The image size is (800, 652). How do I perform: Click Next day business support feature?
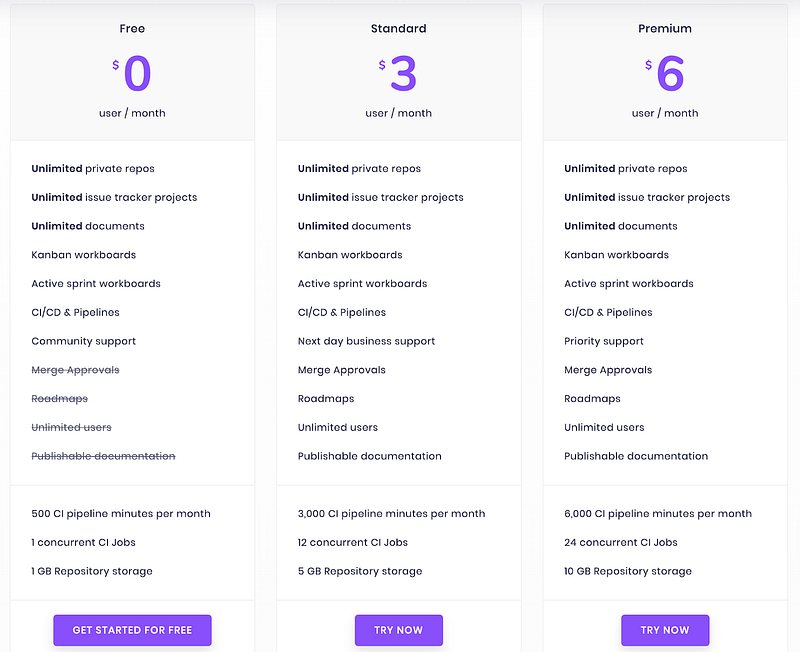point(366,341)
